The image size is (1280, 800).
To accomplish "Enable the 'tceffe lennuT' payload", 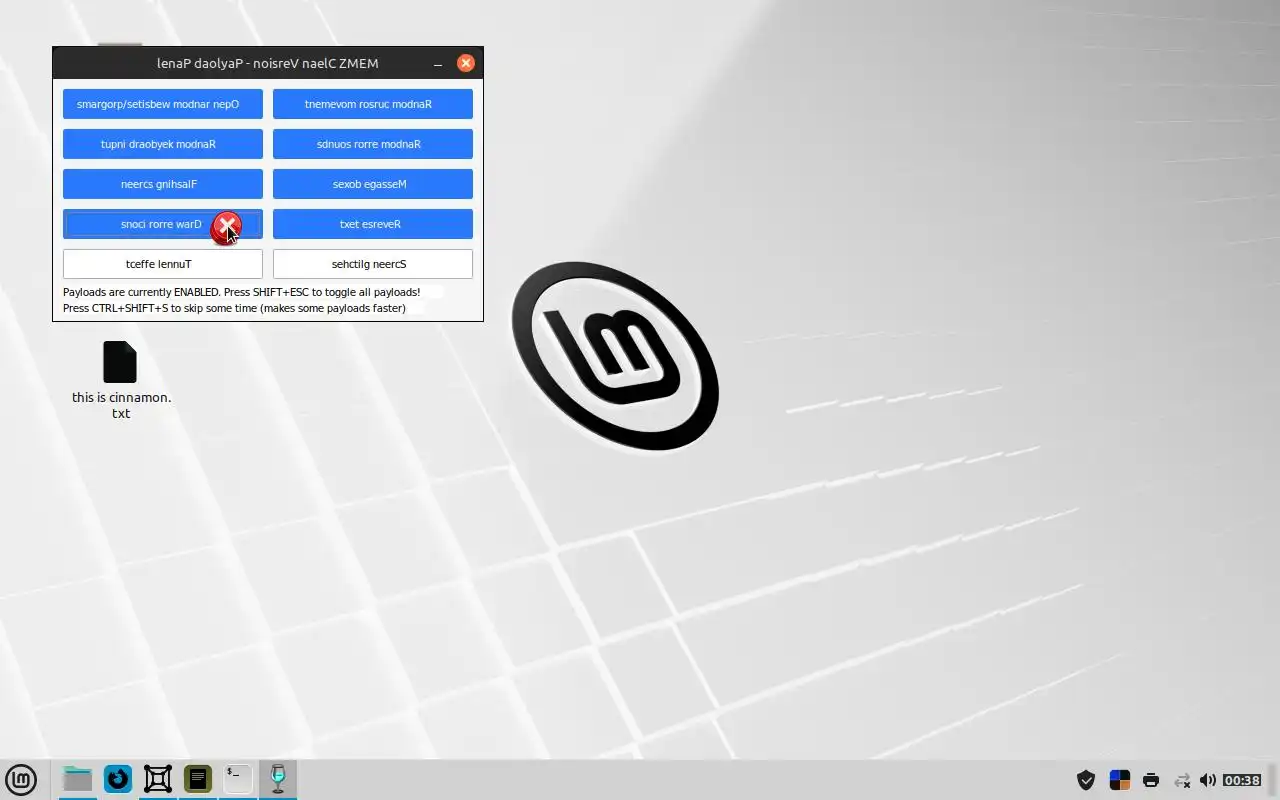I will [x=163, y=264].
